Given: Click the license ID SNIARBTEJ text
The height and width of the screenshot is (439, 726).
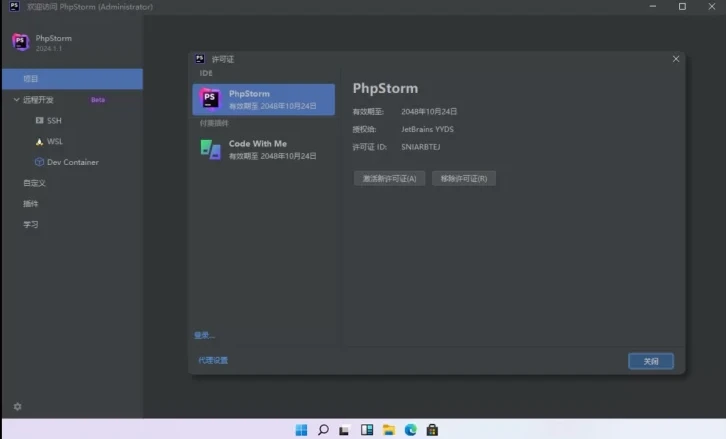Looking at the screenshot, I should click(420, 147).
